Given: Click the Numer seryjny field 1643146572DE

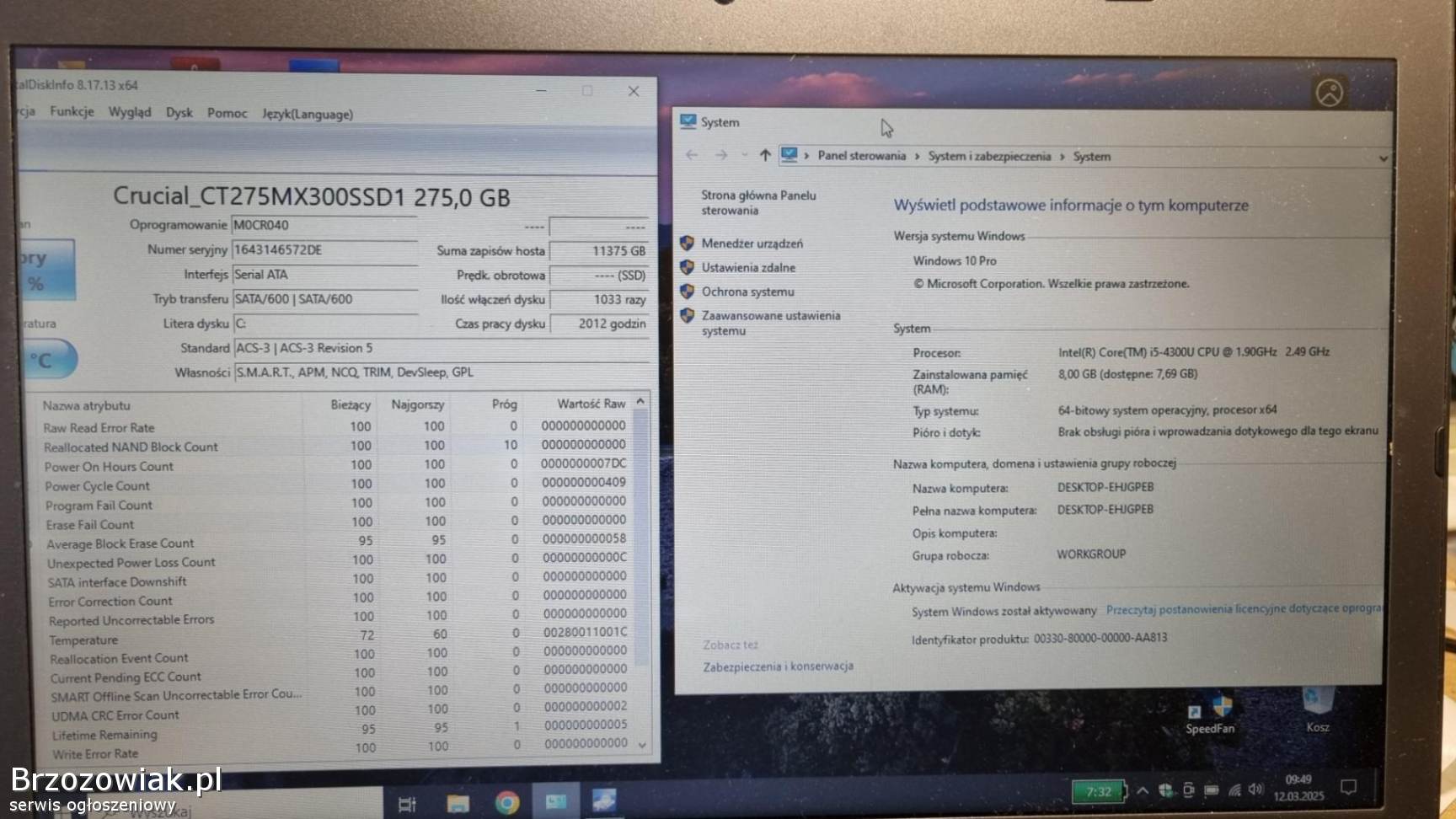Looking at the screenshot, I should pyautogui.click(x=324, y=249).
